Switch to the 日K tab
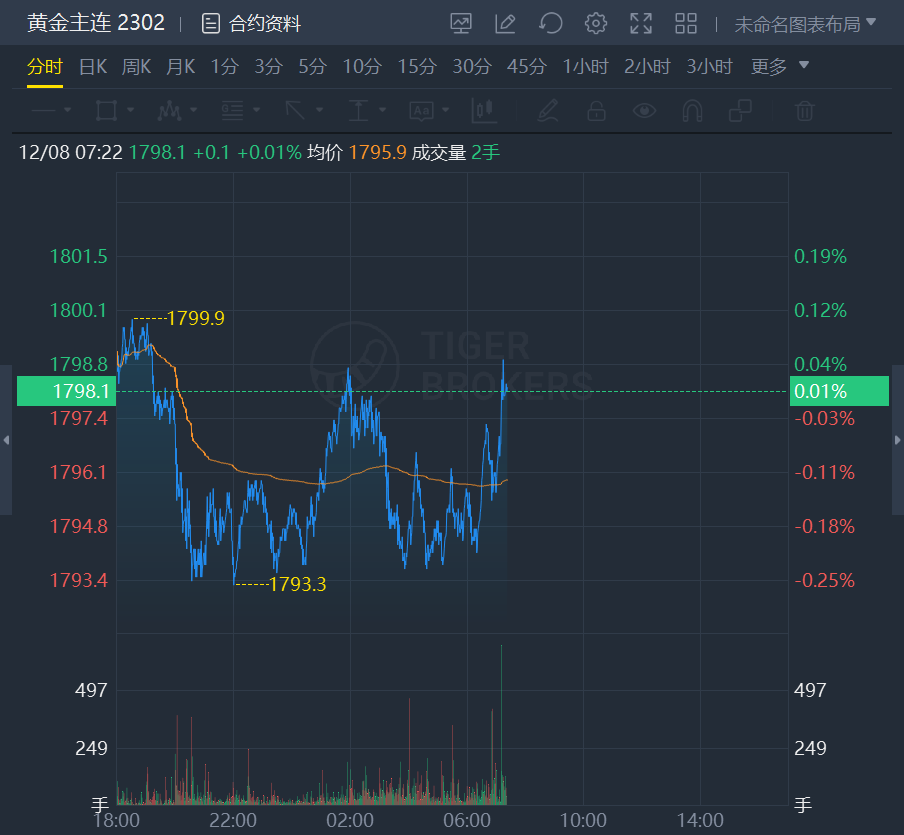Viewport: 904px width, 835px height. click(x=93, y=67)
